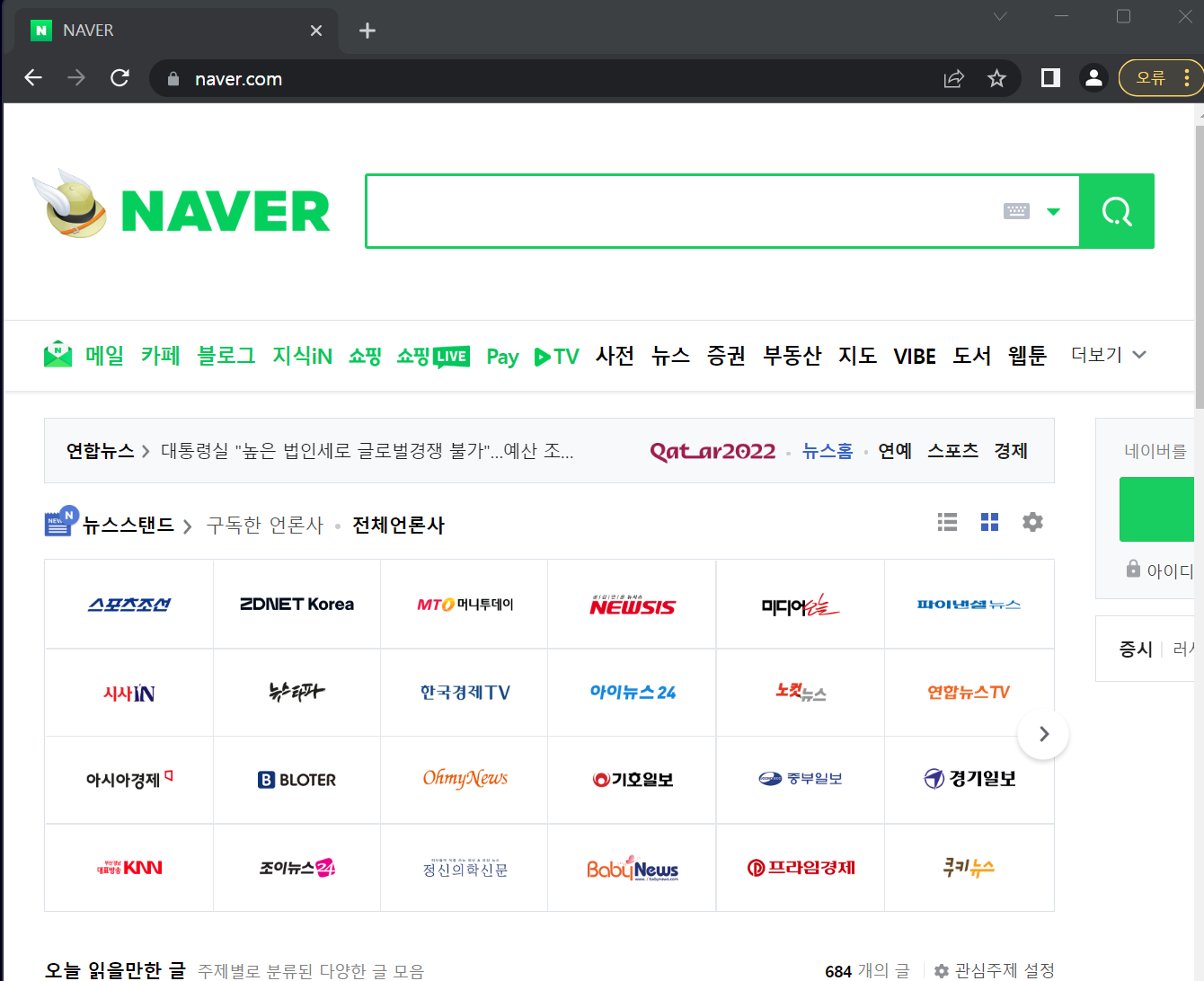
Task: Open the 카페 service link
Action: [x=161, y=356]
